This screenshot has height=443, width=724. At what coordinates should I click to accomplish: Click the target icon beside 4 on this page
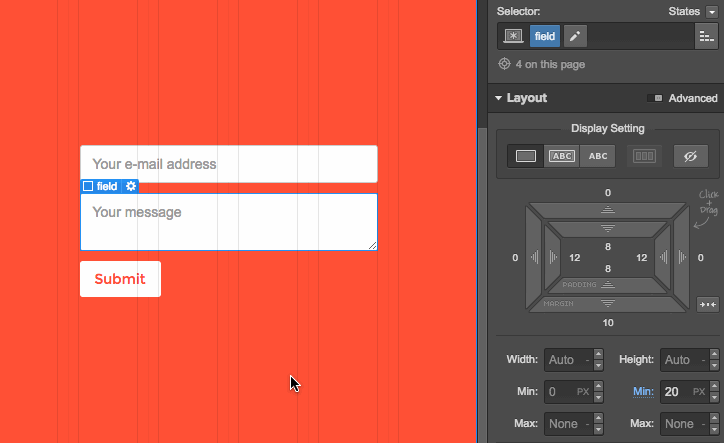[x=504, y=64]
